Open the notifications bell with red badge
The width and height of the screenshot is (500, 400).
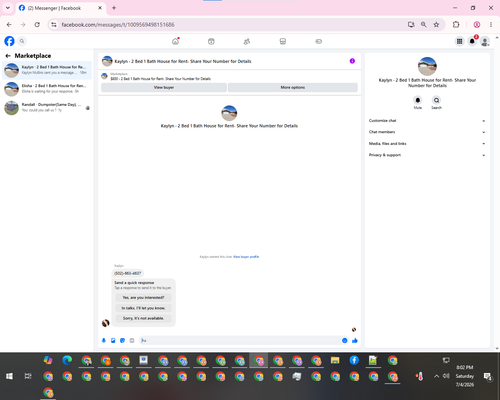[472, 41]
